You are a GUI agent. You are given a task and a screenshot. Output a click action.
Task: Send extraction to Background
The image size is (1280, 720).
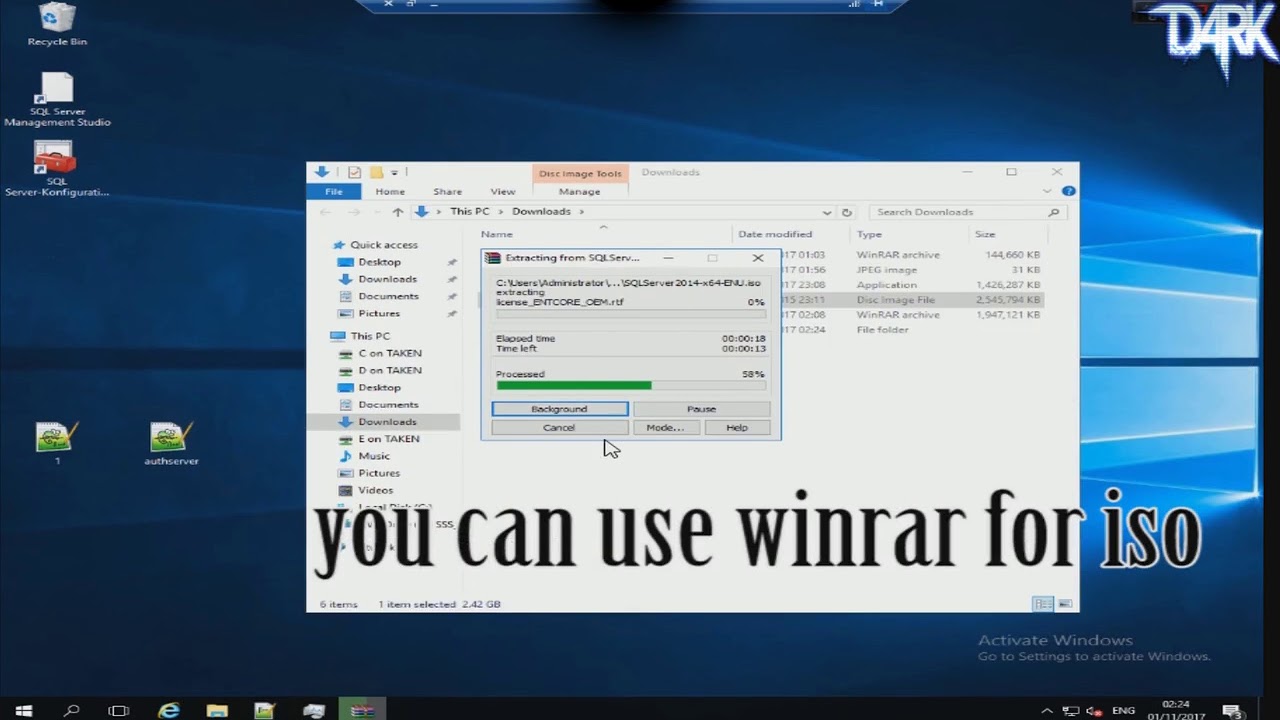[x=558, y=408]
